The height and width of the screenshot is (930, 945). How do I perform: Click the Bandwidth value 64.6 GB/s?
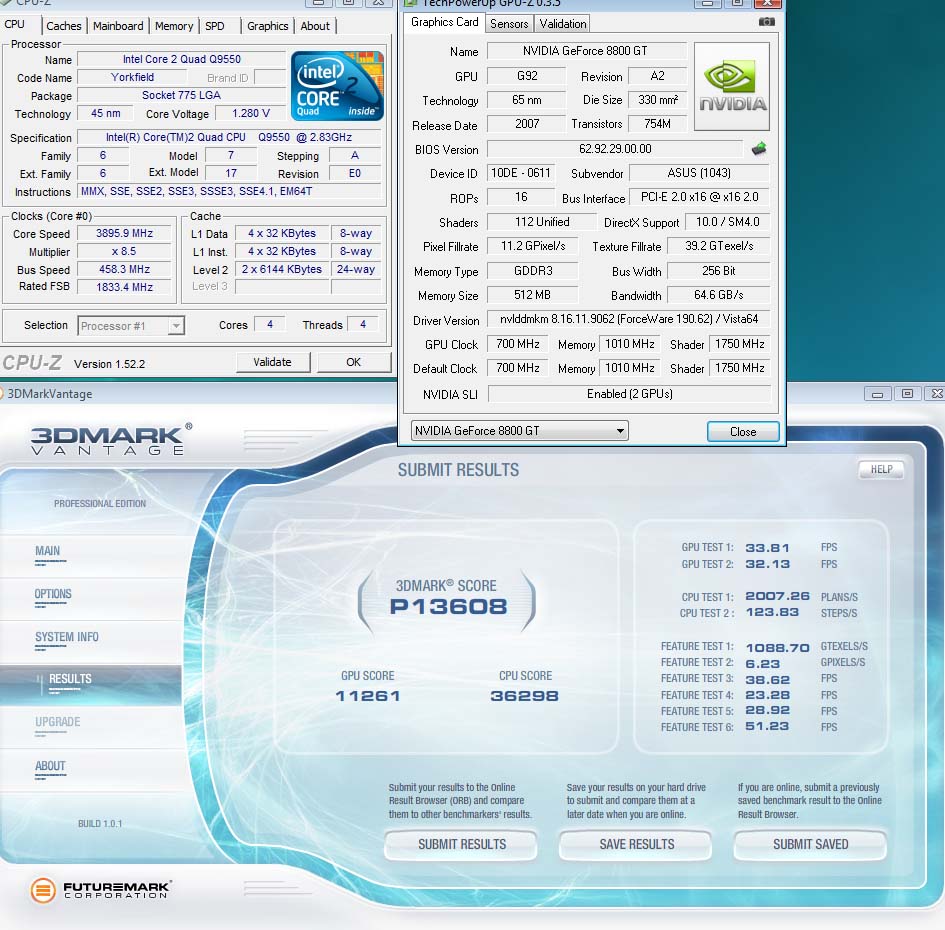pyautogui.click(x=718, y=295)
